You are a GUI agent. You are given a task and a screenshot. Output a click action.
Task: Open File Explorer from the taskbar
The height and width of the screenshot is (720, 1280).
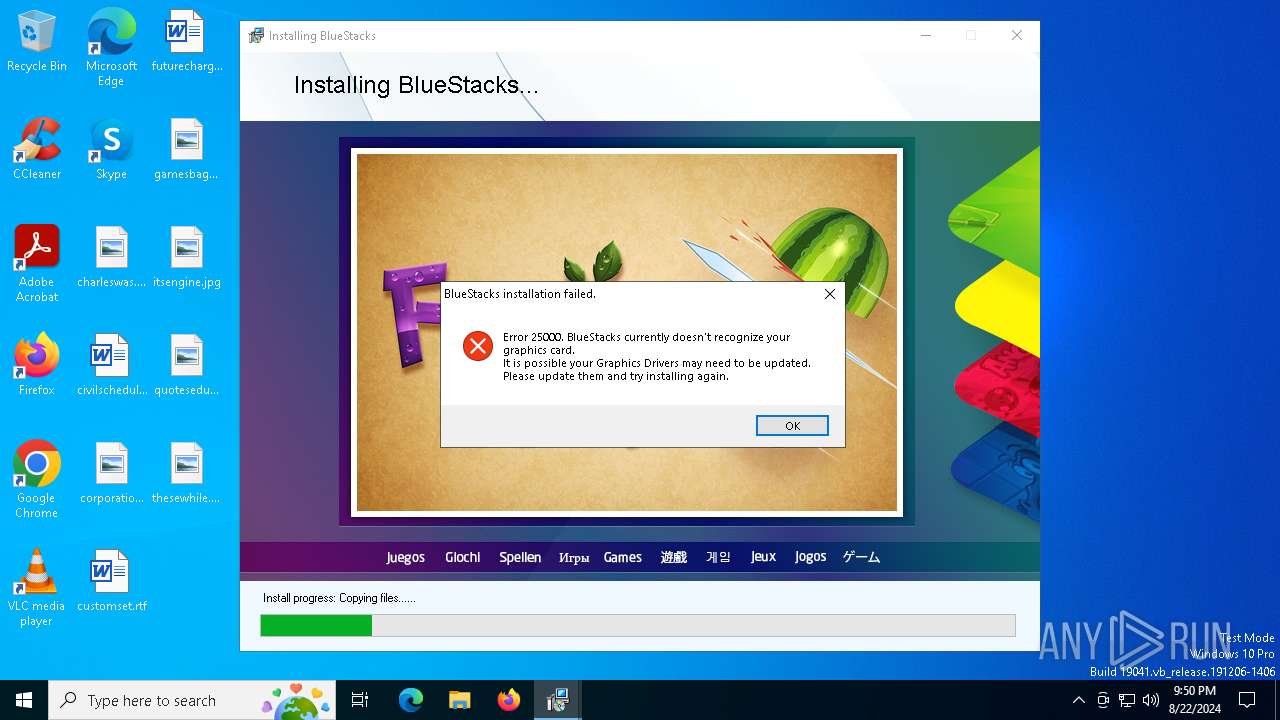click(459, 700)
